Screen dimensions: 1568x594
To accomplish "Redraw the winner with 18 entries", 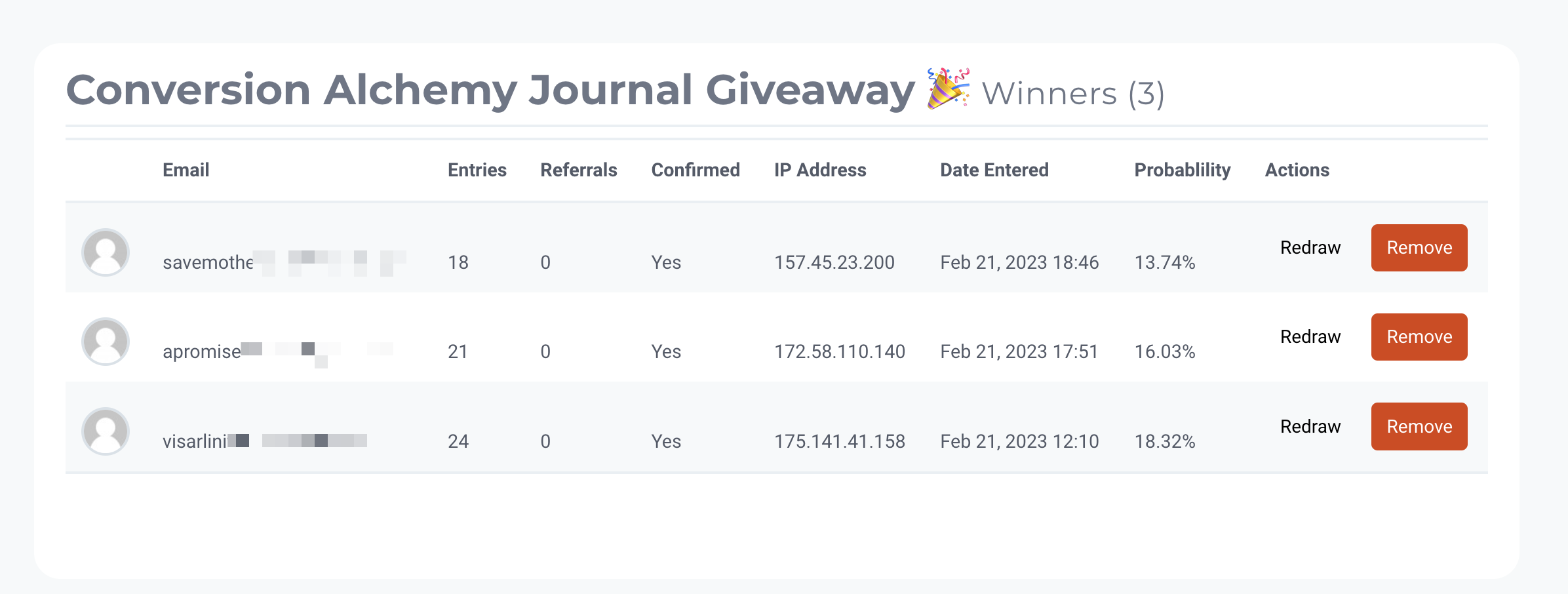I will 1310,248.
